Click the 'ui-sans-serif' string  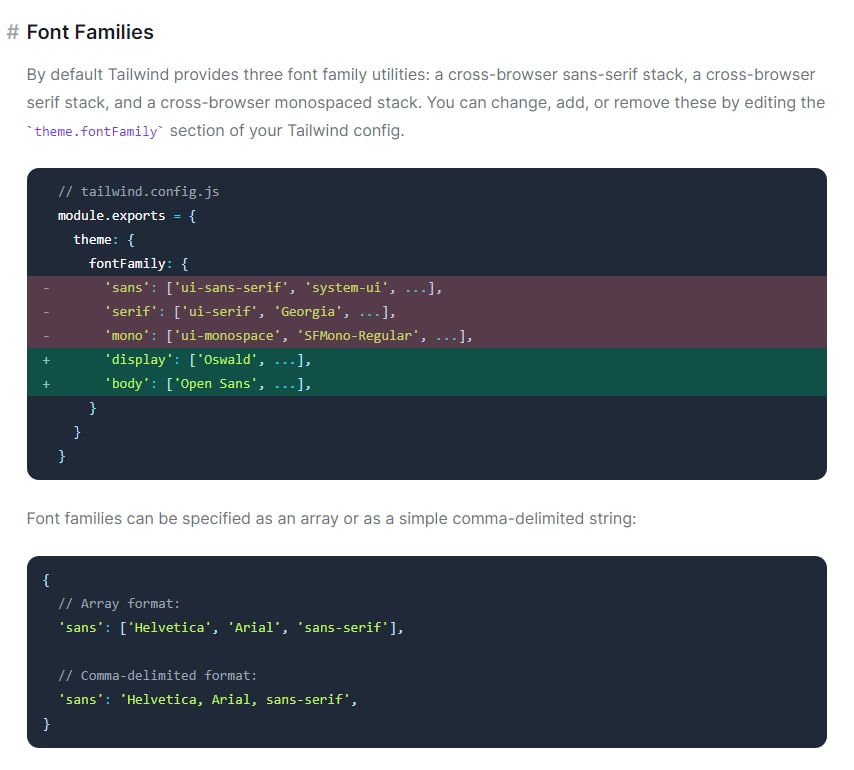coord(235,288)
